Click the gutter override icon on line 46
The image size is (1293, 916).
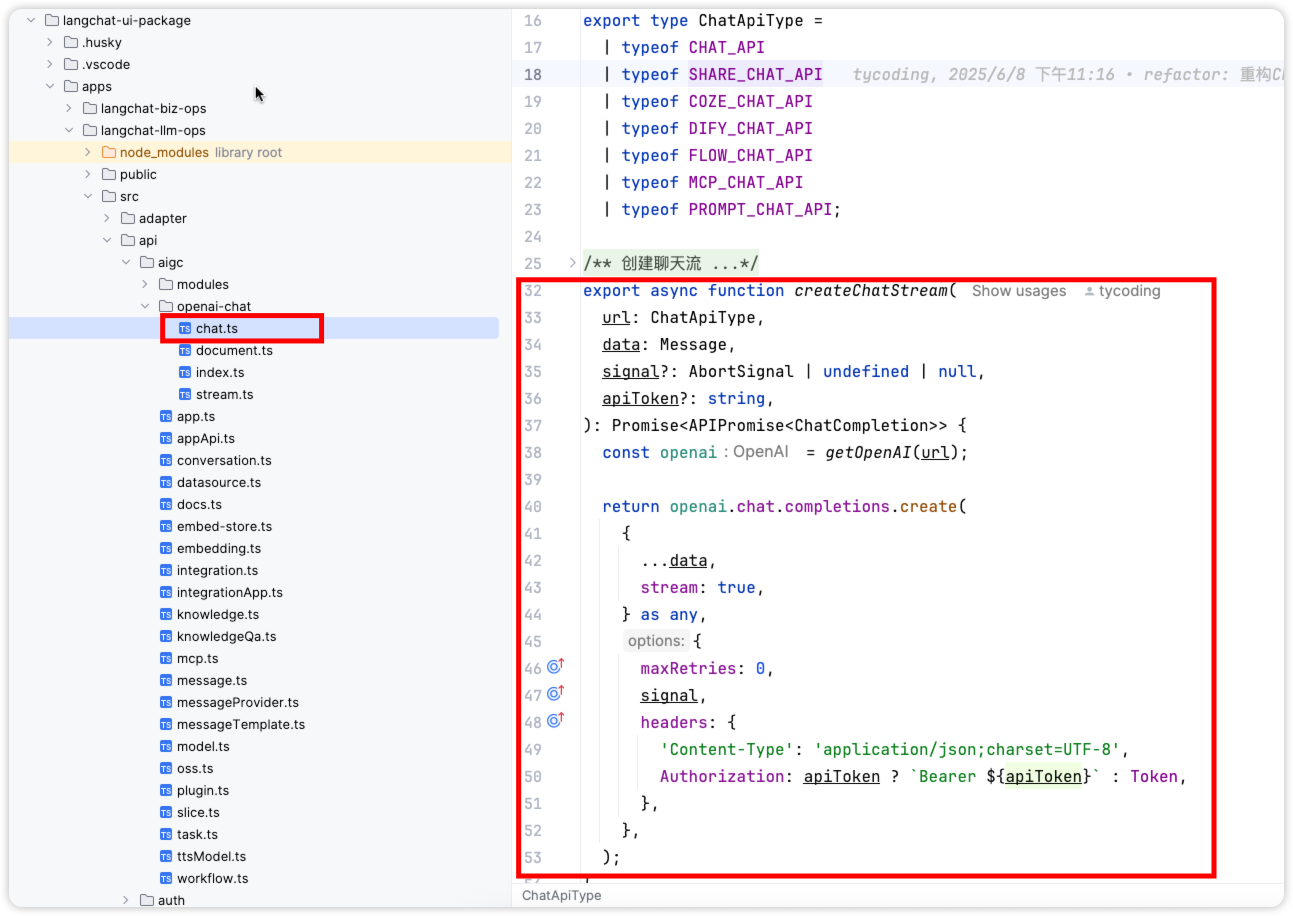coord(556,667)
